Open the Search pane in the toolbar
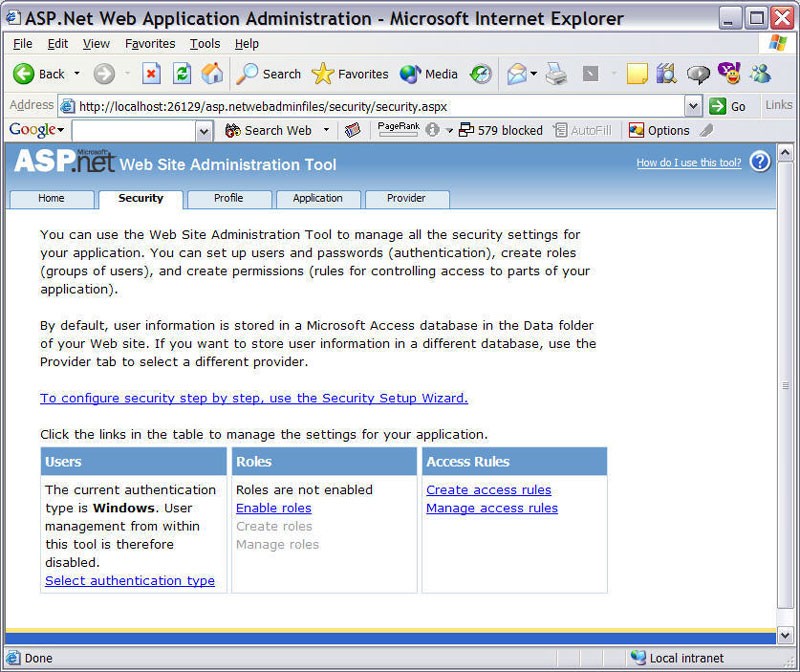Screen dimensions: 800x672 (269, 74)
